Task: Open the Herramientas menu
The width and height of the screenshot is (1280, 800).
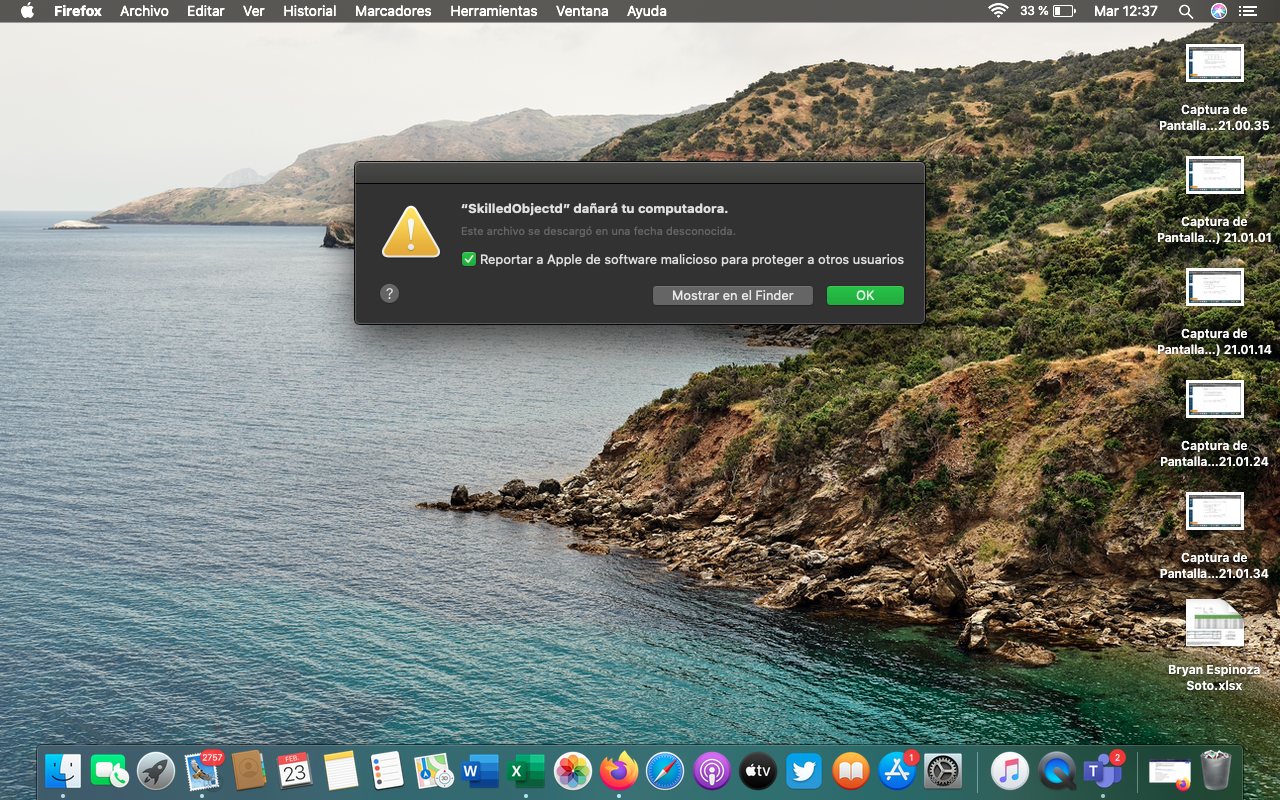Action: pyautogui.click(x=494, y=11)
